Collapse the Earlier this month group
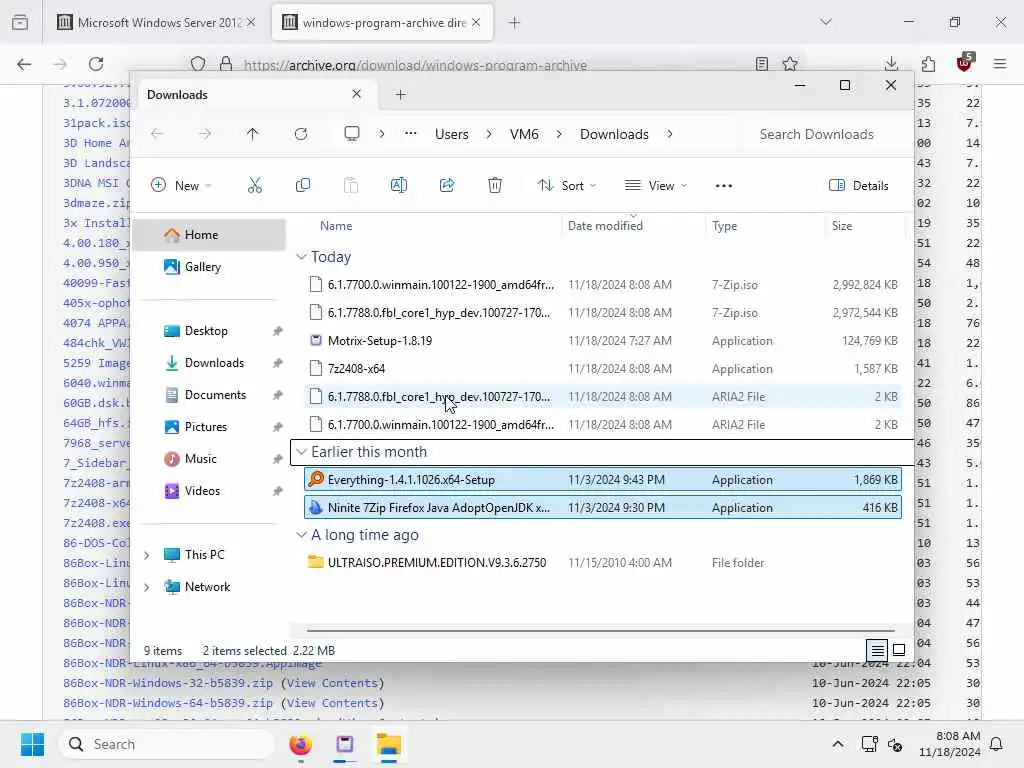 (301, 451)
